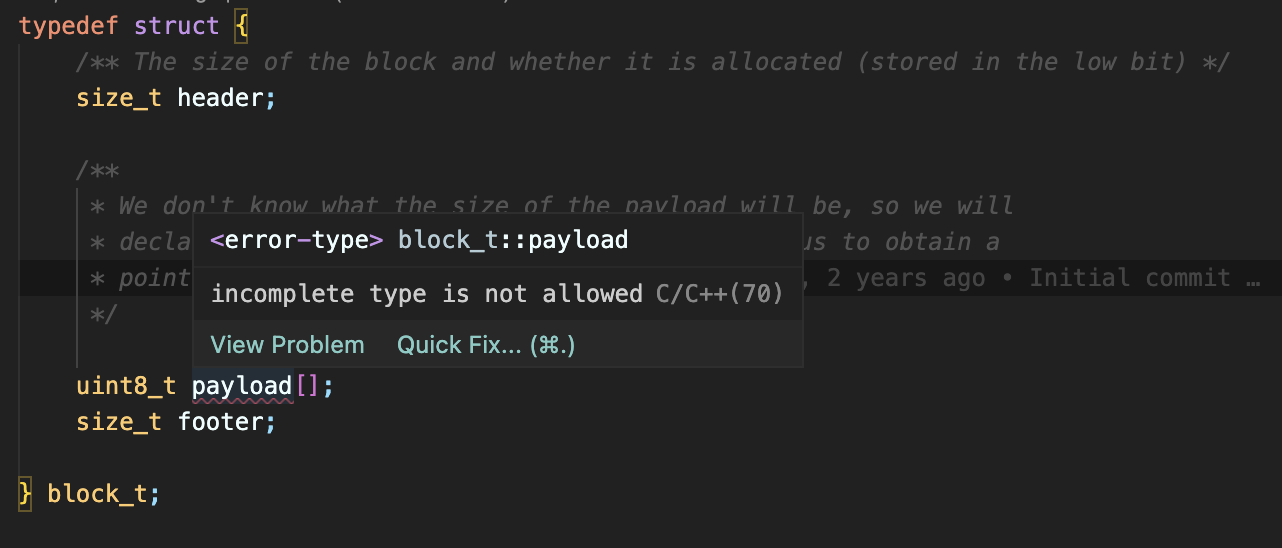This screenshot has height=548, width=1282.
Task: Click the block_t::payload hover title
Action: click(513, 240)
